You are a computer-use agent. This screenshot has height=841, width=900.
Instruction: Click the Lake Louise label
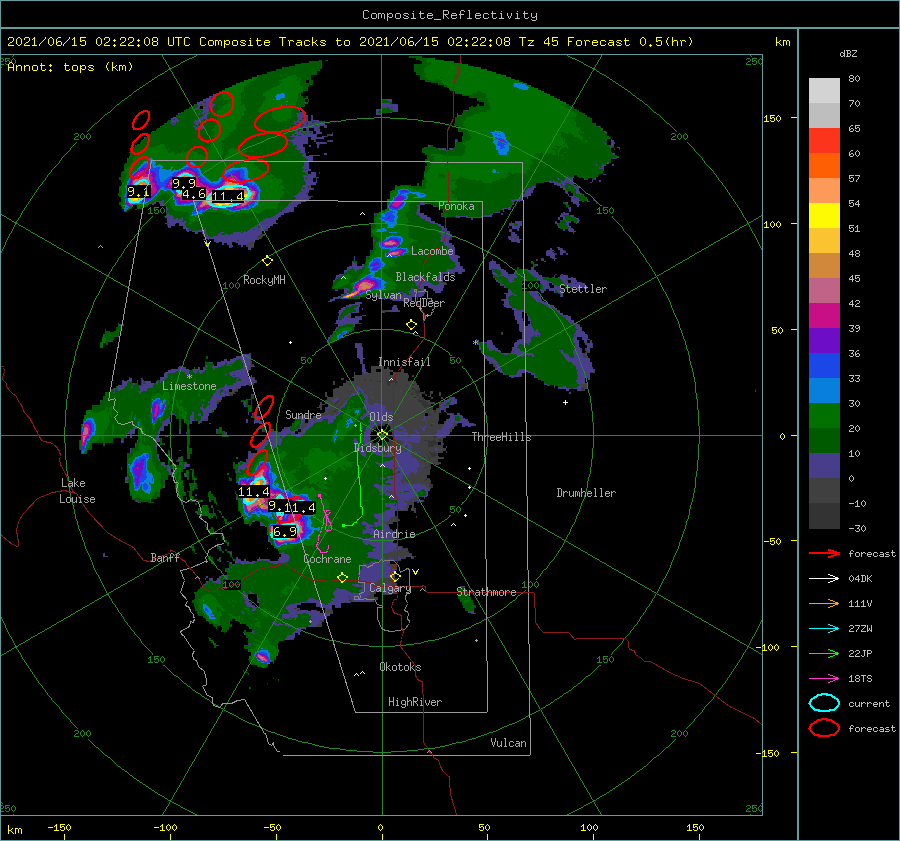point(78,491)
